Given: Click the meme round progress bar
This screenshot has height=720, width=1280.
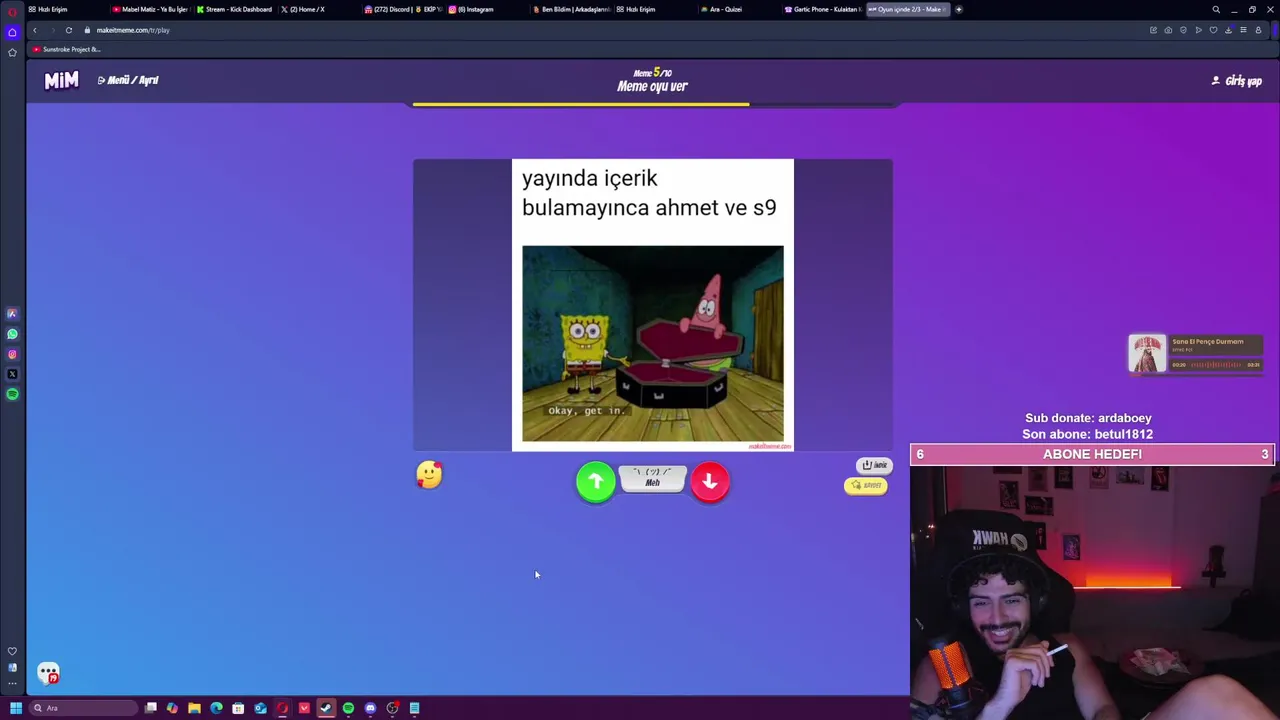Looking at the screenshot, I should click(x=652, y=104).
